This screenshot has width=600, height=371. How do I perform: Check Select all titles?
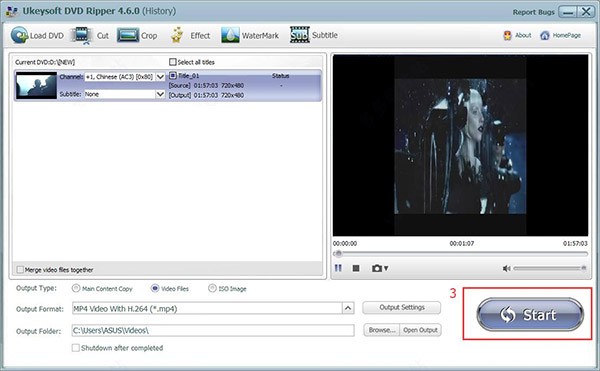tap(173, 62)
